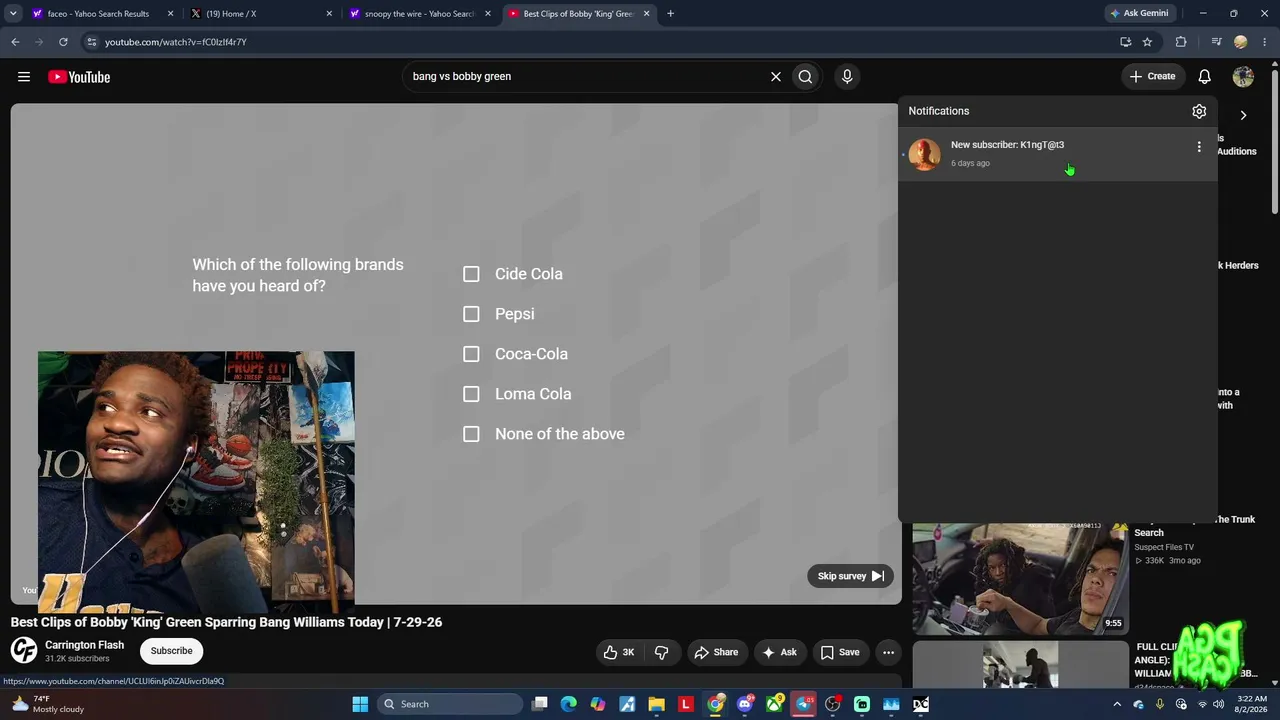Click the Ask button below the video
The image size is (1280, 720).
tap(779, 652)
